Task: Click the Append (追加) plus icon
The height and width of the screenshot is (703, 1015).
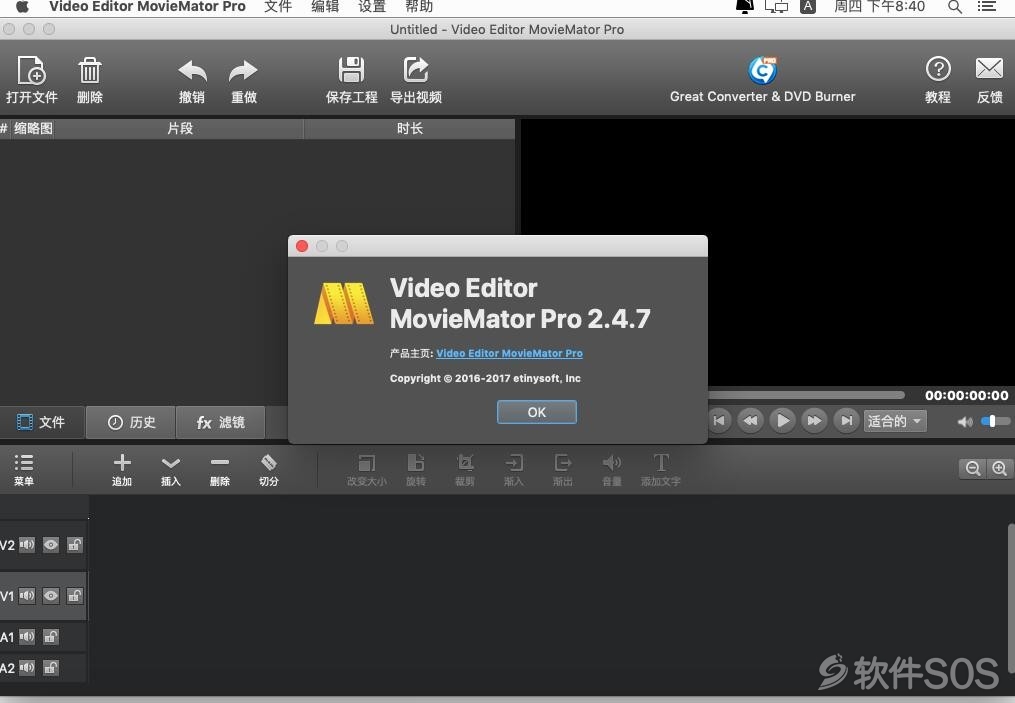Action: [x=122, y=462]
